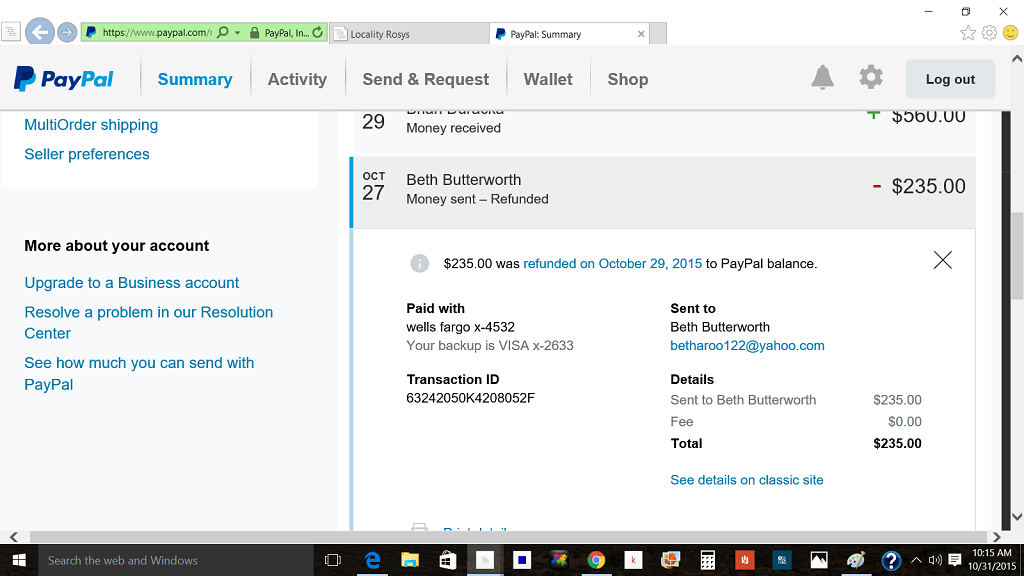The image size is (1024, 576).
Task: Click the Your backup is VISA x-2633 text
Action: tap(490, 345)
